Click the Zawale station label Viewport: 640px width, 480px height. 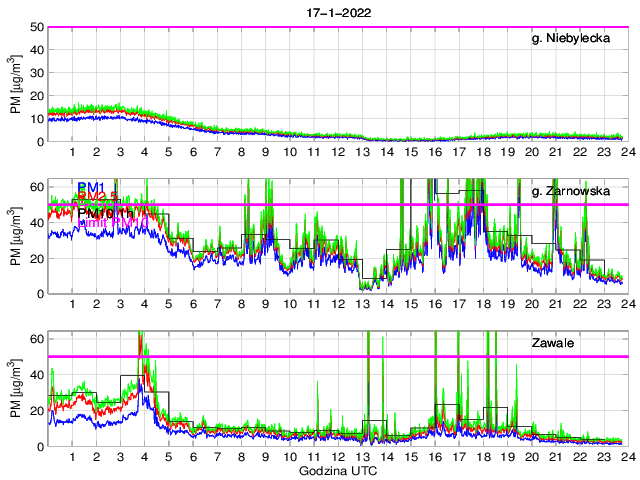(x=553, y=343)
